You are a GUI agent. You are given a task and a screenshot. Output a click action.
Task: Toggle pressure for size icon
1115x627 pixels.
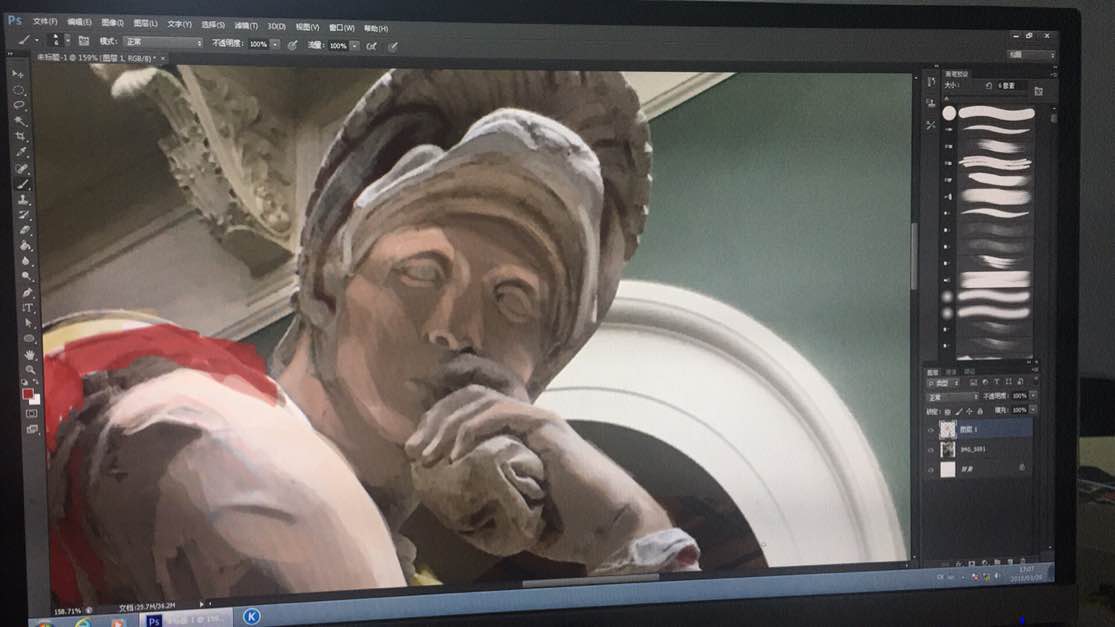click(393, 47)
